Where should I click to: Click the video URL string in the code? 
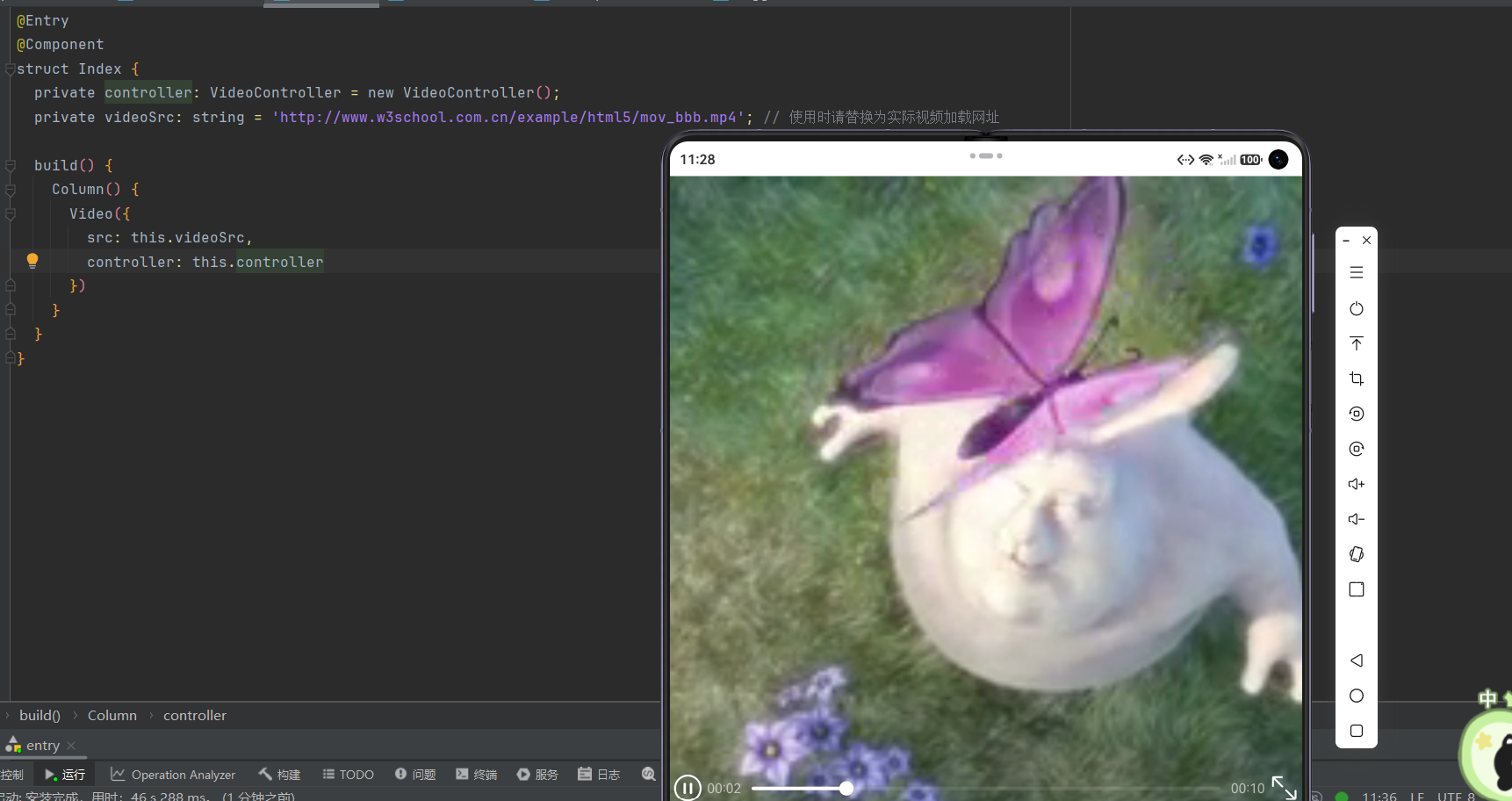point(508,117)
